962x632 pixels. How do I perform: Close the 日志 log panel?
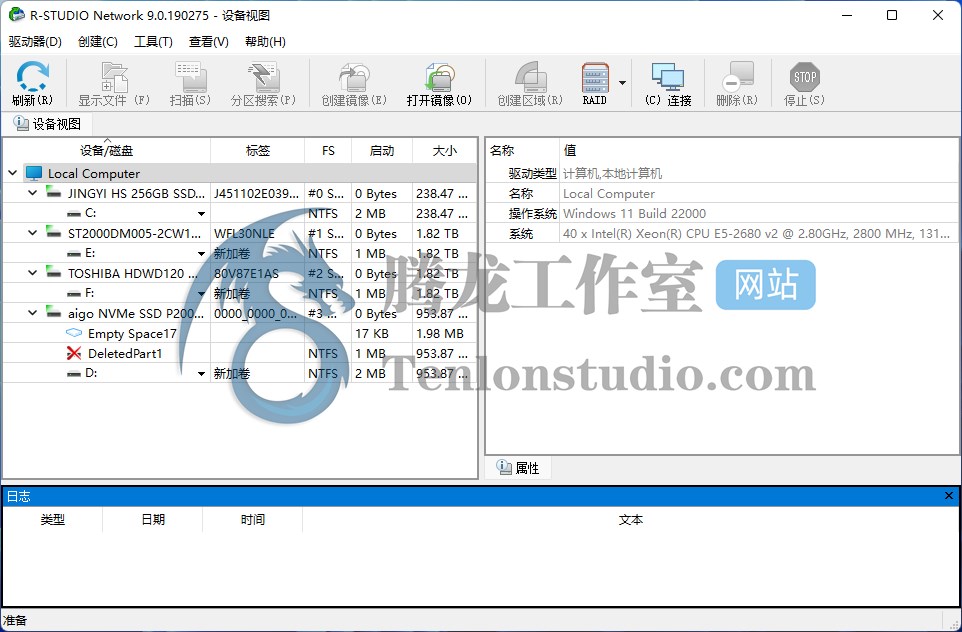coord(949,496)
